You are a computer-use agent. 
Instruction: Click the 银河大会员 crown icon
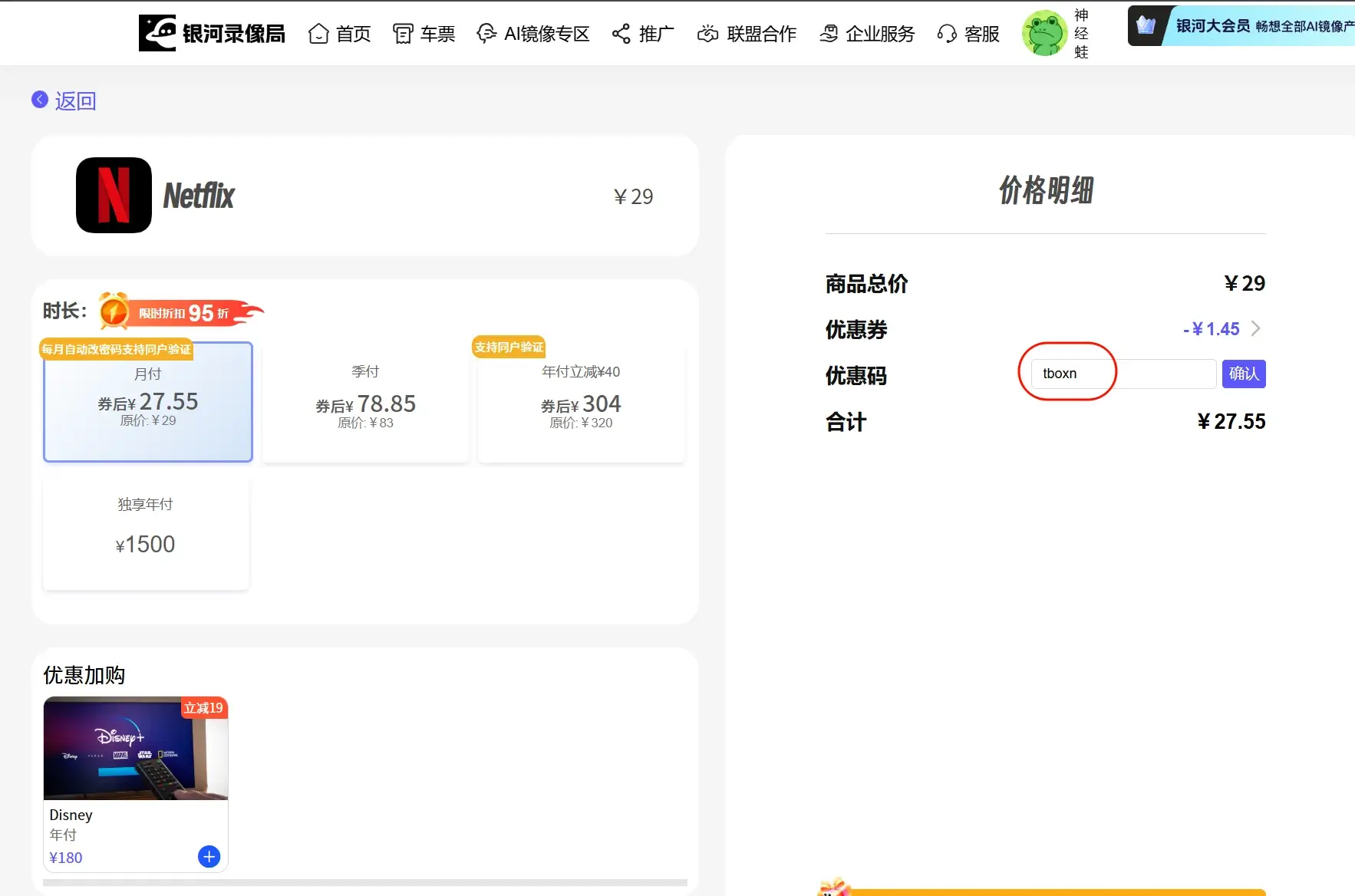click(1146, 25)
